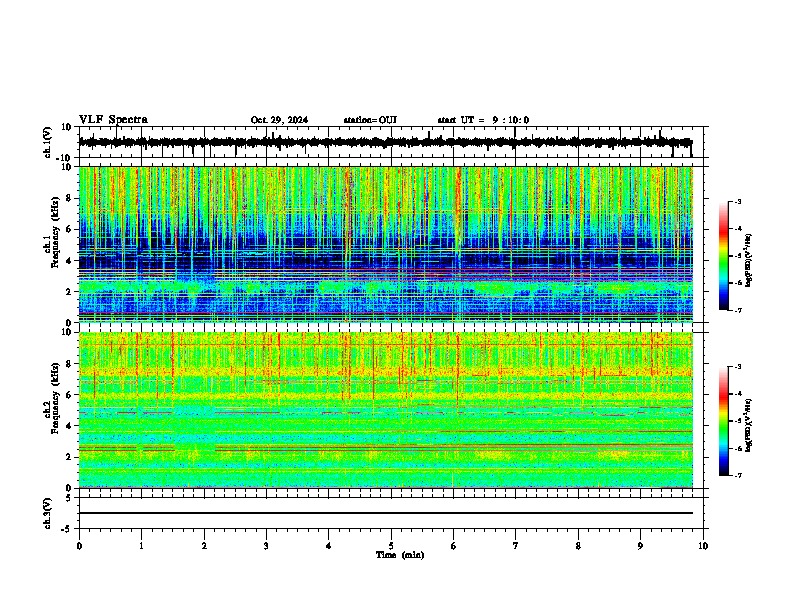The height and width of the screenshot is (612, 792).
Task: Click inside the ch.1 spectrogram panel
Action: [x=385, y=244]
